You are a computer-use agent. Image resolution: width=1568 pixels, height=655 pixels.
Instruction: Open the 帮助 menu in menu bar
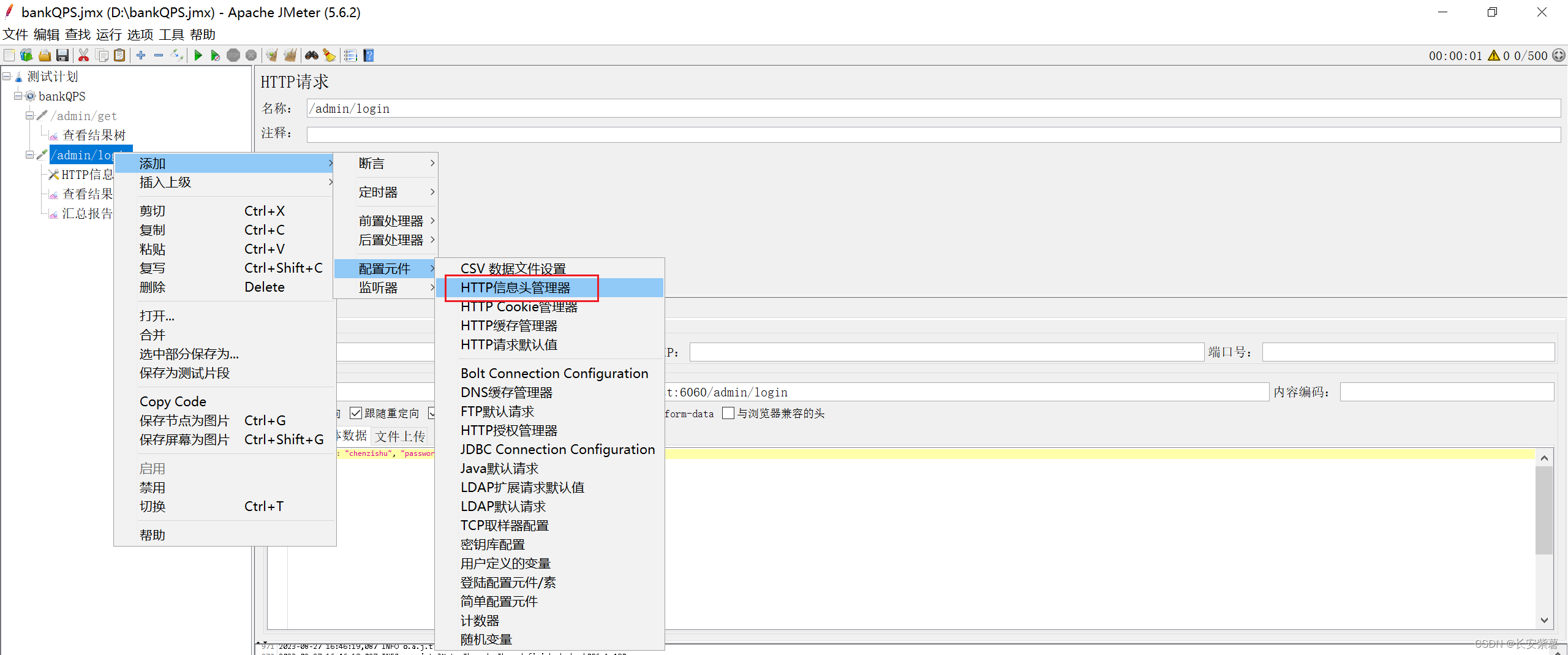203,35
